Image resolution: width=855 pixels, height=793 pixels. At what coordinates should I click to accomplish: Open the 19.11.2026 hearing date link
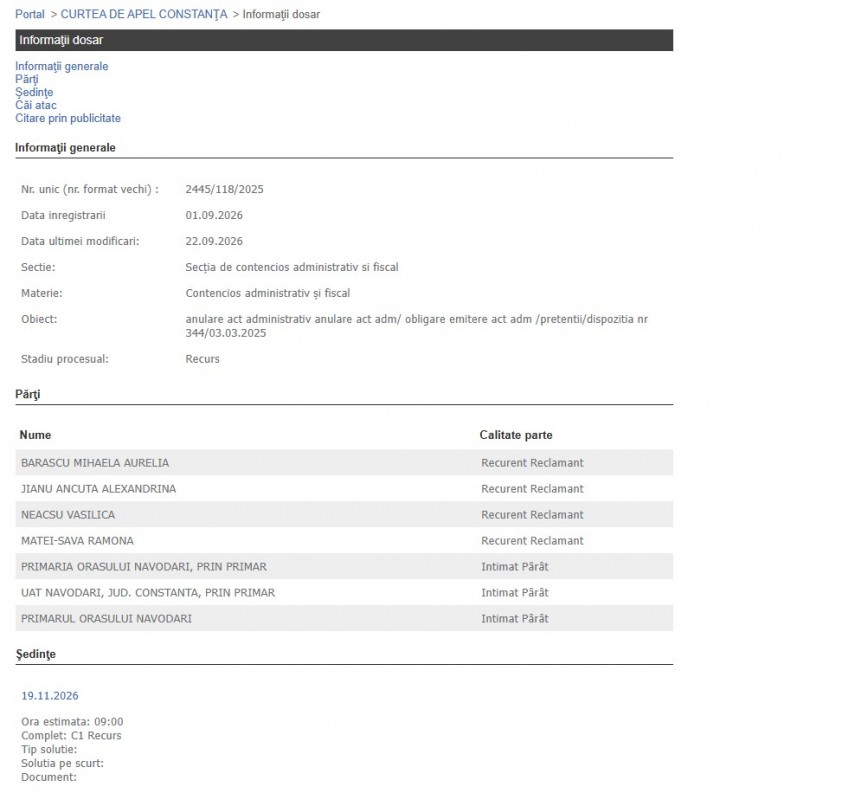[50, 696]
